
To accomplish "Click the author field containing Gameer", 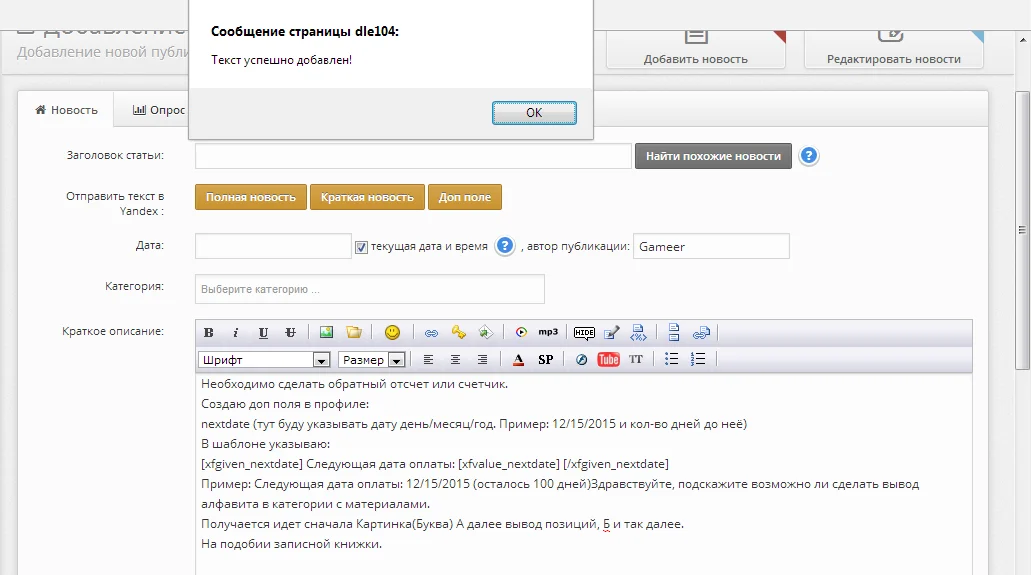I will [711, 246].
